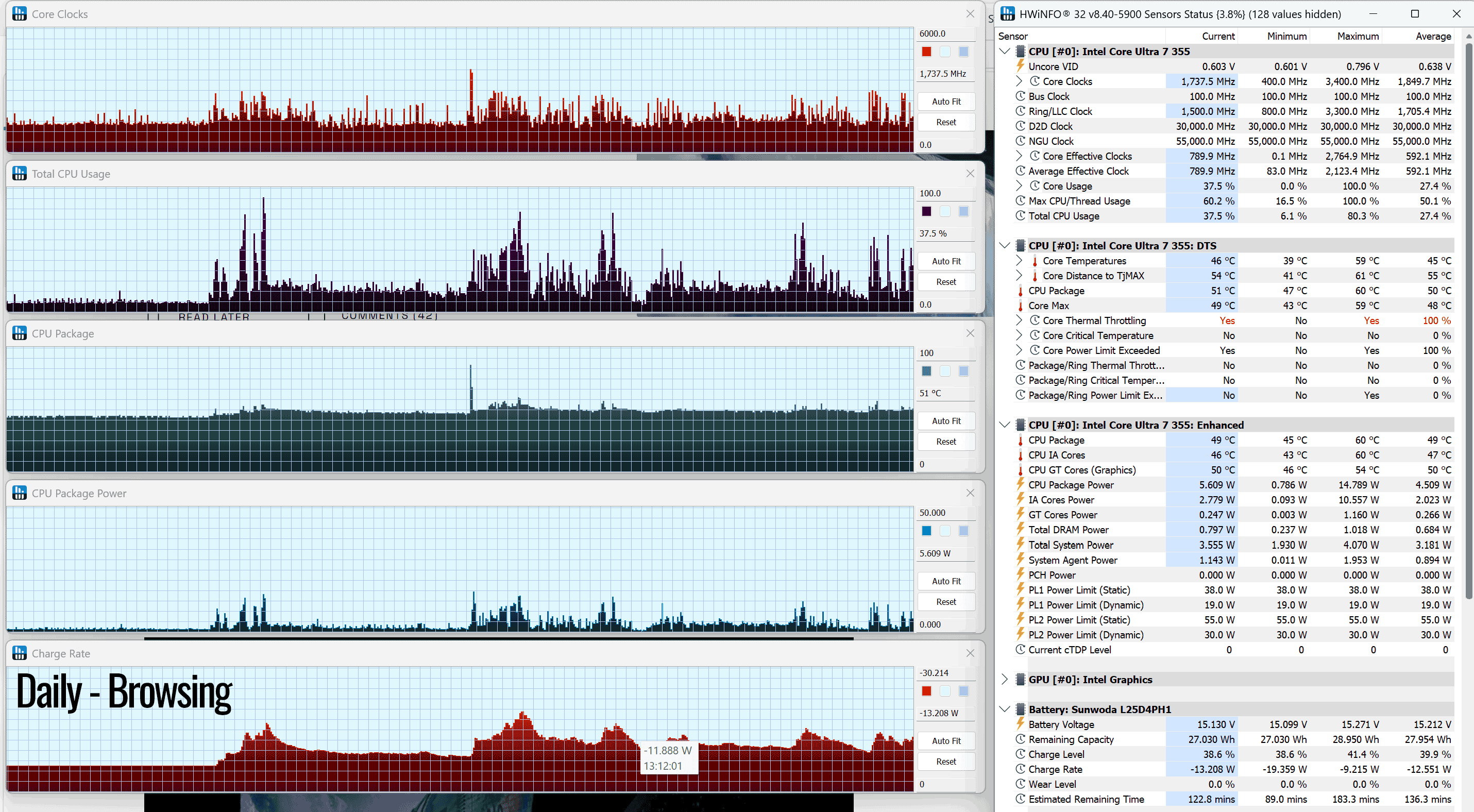The height and width of the screenshot is (812, 1474).
Task: Click the red graph color swatch in Core Clocks
Action: point(926,52)
